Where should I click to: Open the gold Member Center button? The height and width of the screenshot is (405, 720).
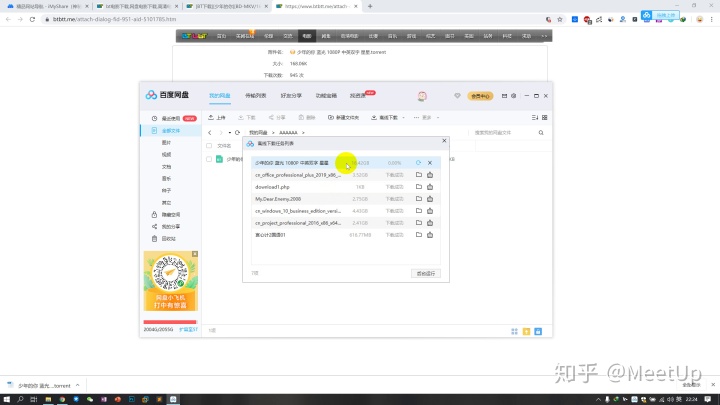480,96
